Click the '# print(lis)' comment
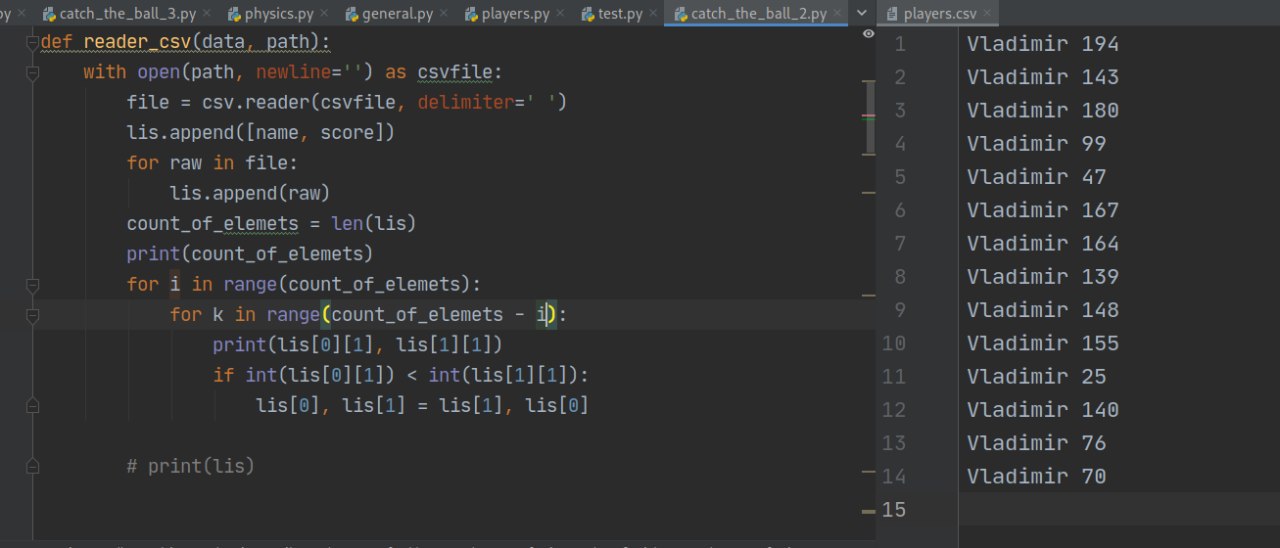 (190, 466)
